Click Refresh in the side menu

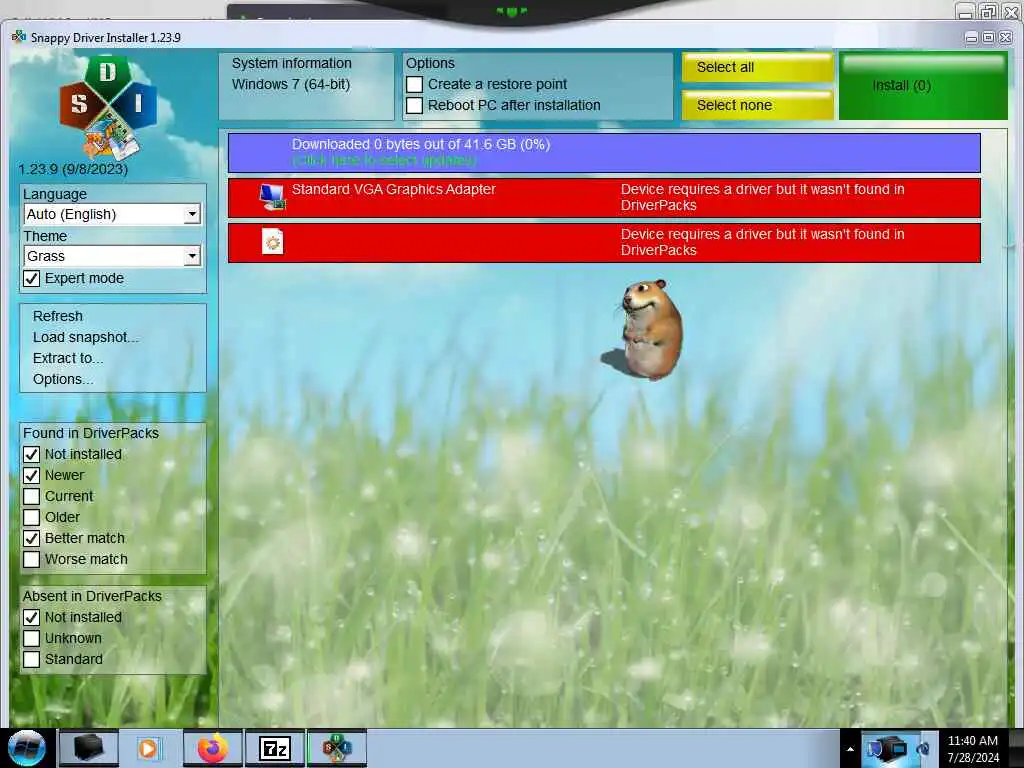[x=57, y=316]
